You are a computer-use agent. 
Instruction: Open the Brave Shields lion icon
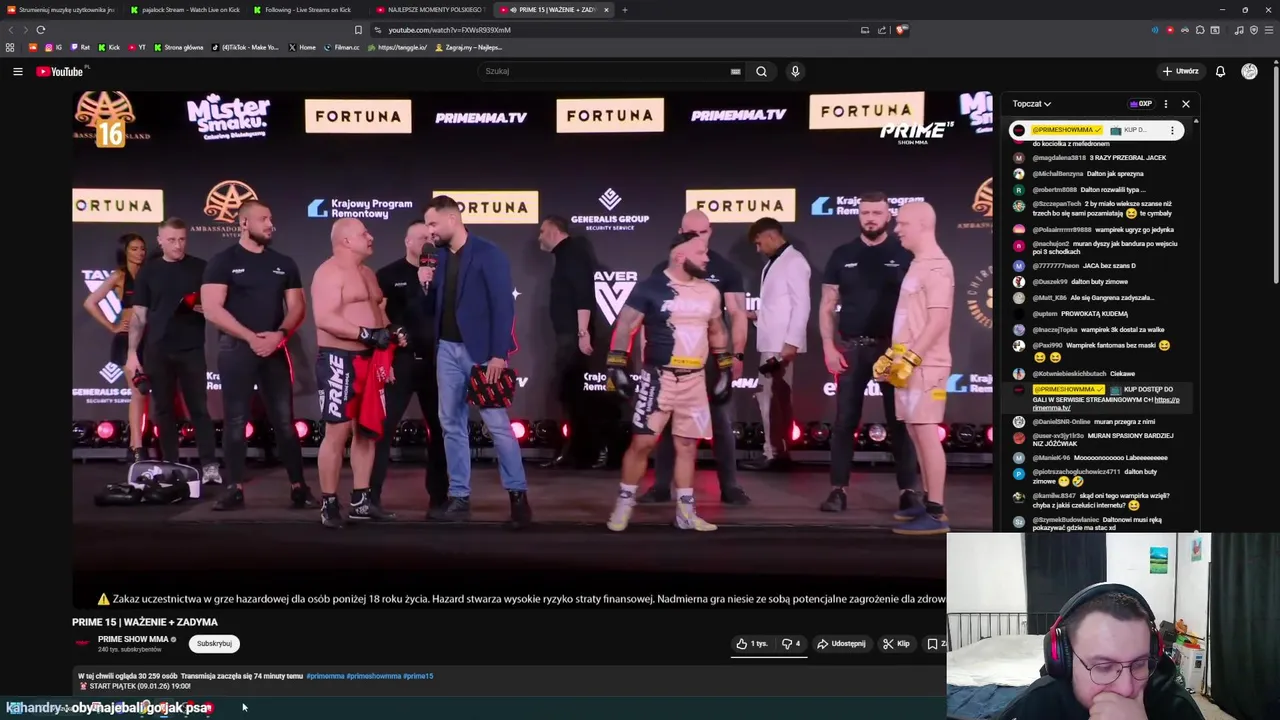coord(901,30)
